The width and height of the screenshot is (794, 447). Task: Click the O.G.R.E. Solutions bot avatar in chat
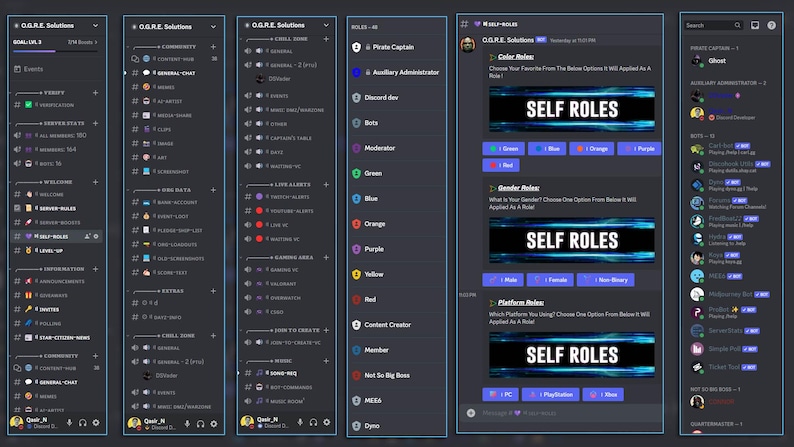pos(468,45)
